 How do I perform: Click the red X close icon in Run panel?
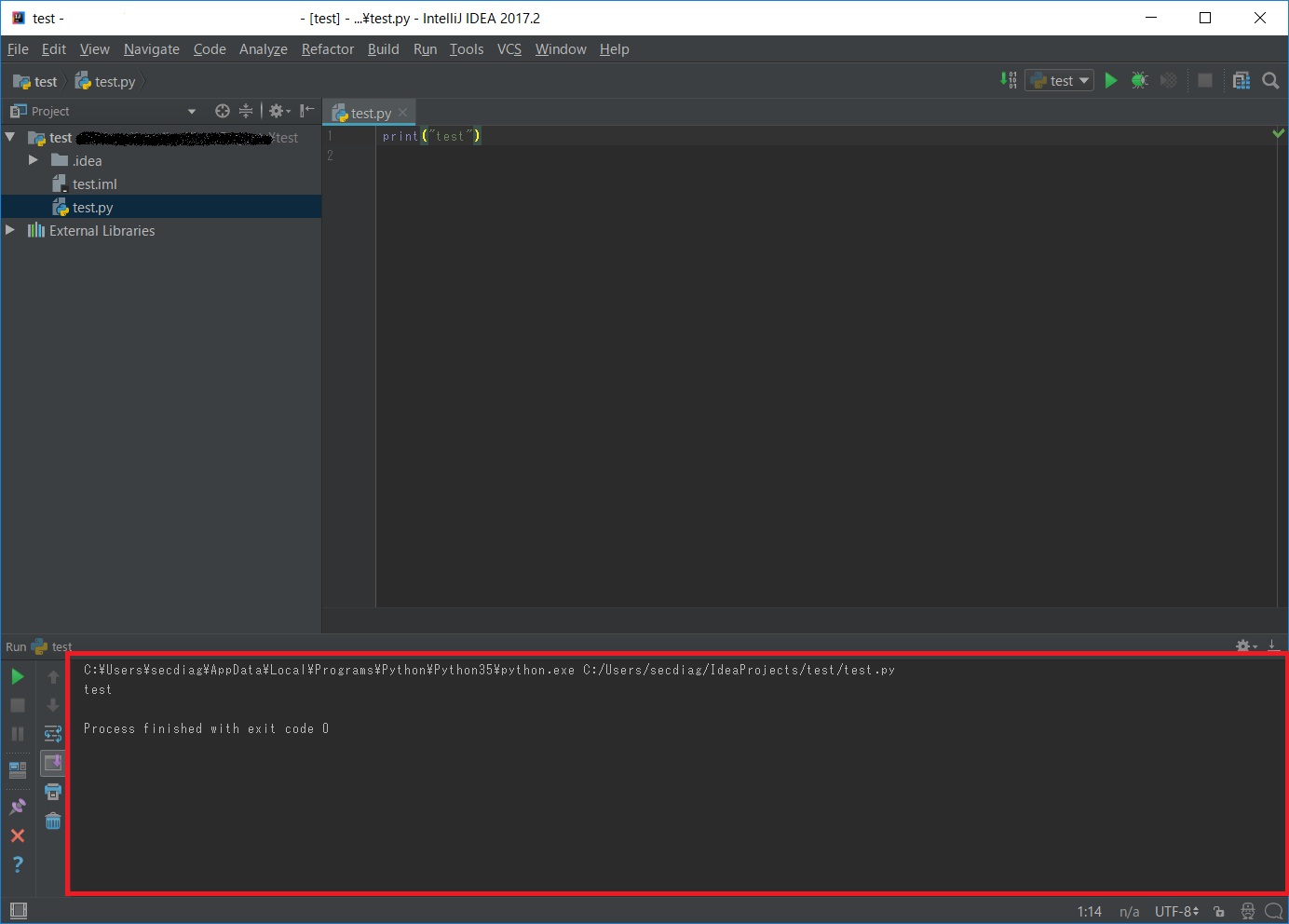coord(18,836)
